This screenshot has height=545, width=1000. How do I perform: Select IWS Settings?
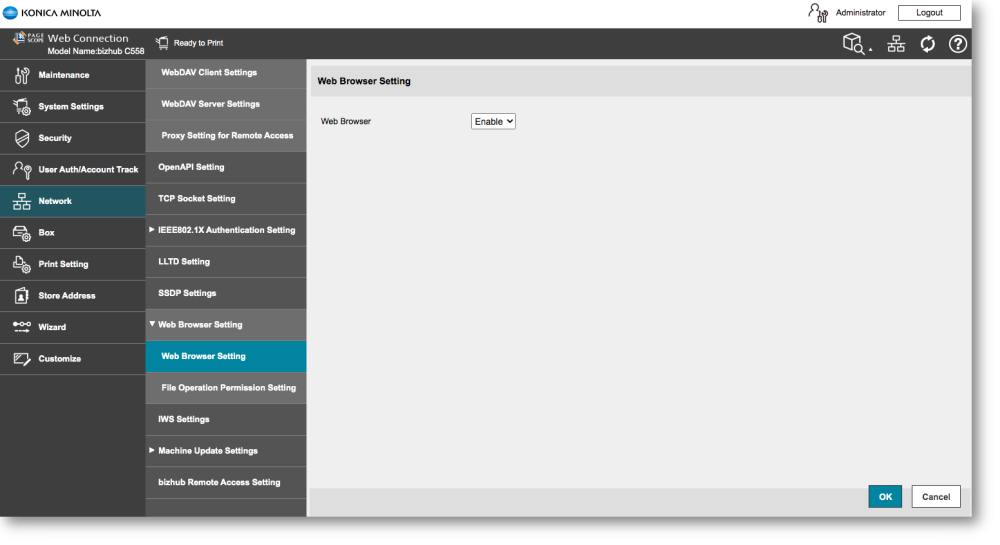[x=226, y=419]
